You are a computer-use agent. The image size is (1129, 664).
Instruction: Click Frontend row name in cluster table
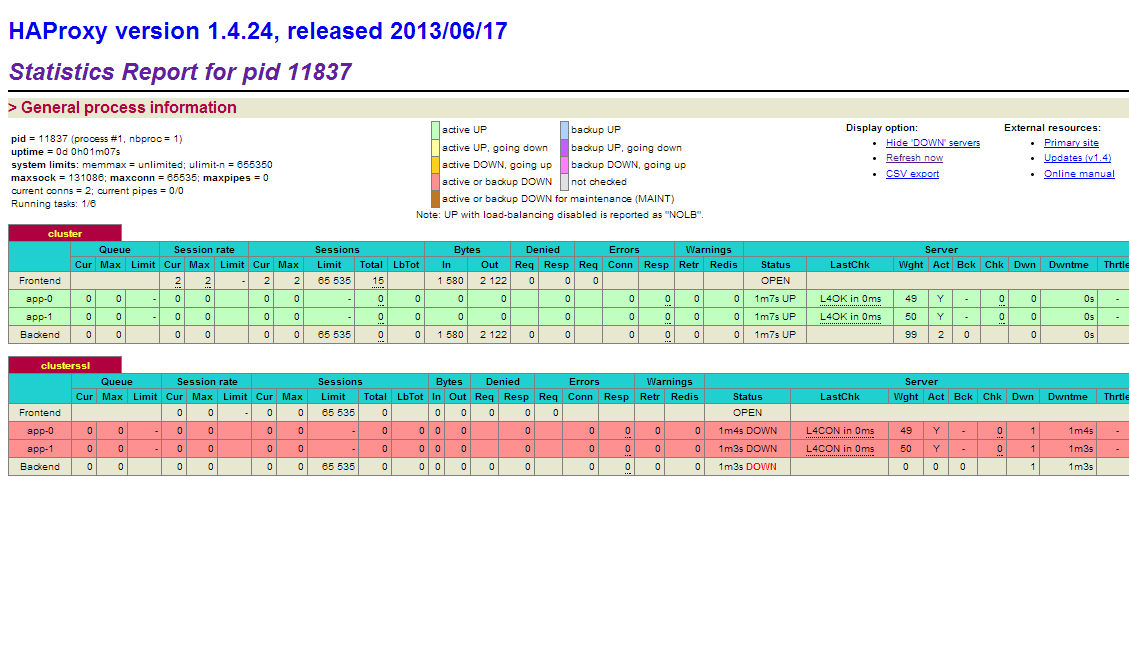point(40,281)
